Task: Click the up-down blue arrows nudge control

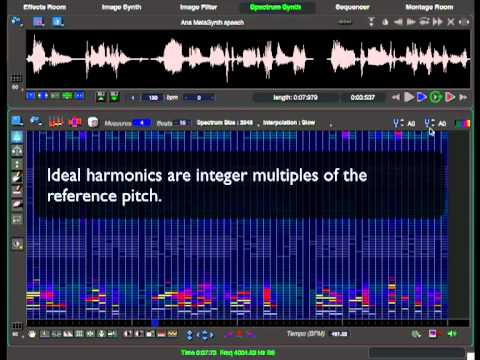Action: pos(189,334)
